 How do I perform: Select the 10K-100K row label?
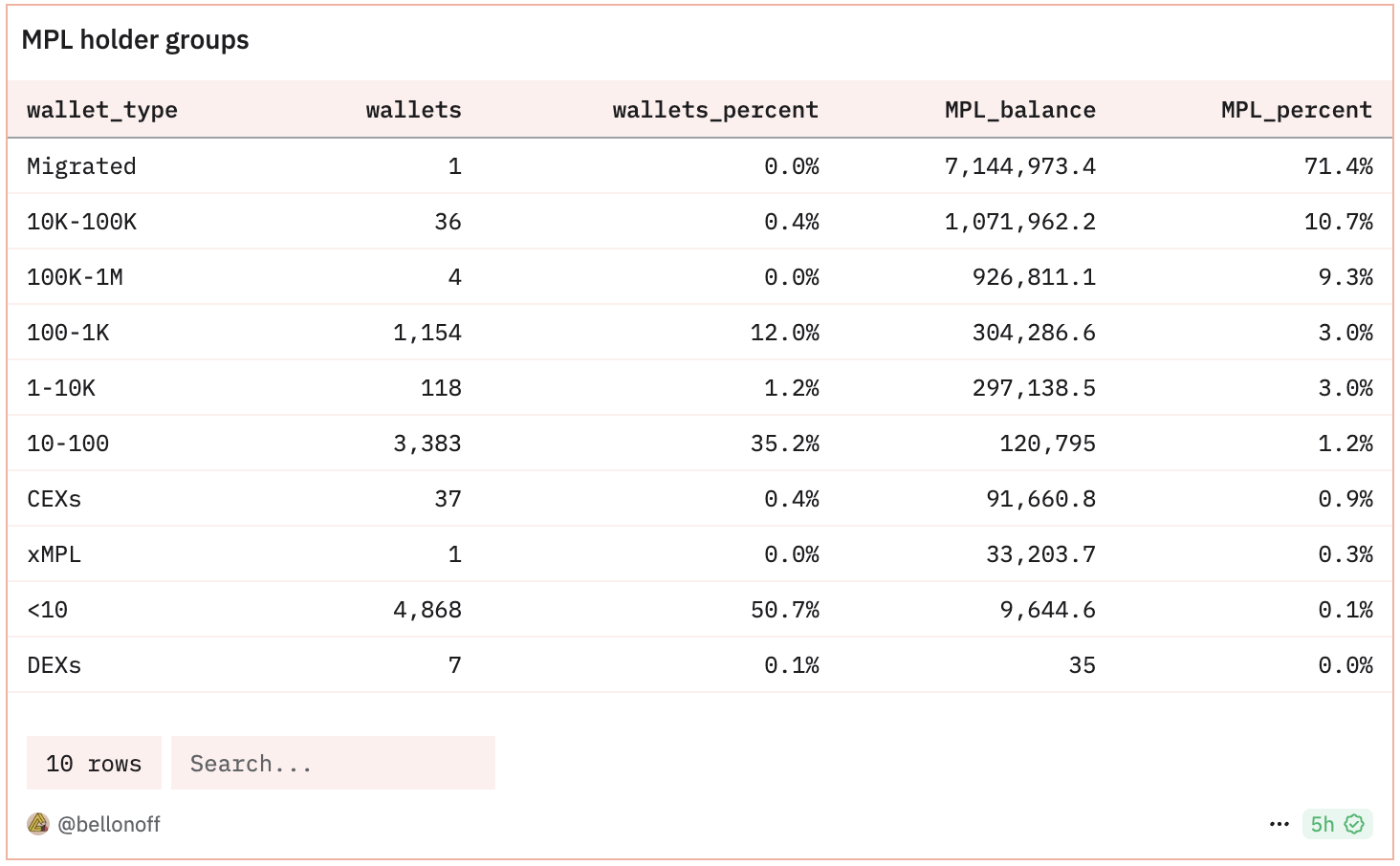coord(81,222)
